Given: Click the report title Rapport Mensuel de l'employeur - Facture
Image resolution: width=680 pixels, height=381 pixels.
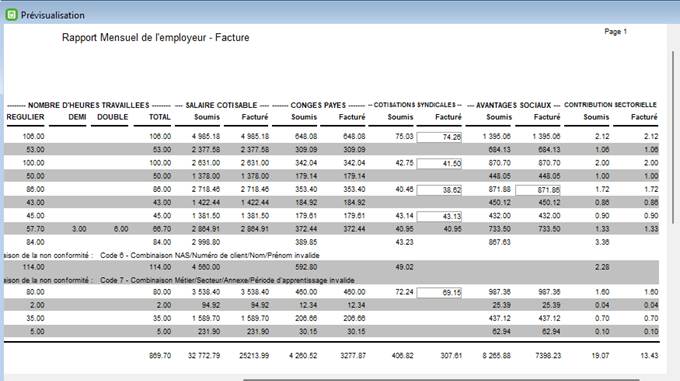Looking at the screenshot, I should 156,38.
